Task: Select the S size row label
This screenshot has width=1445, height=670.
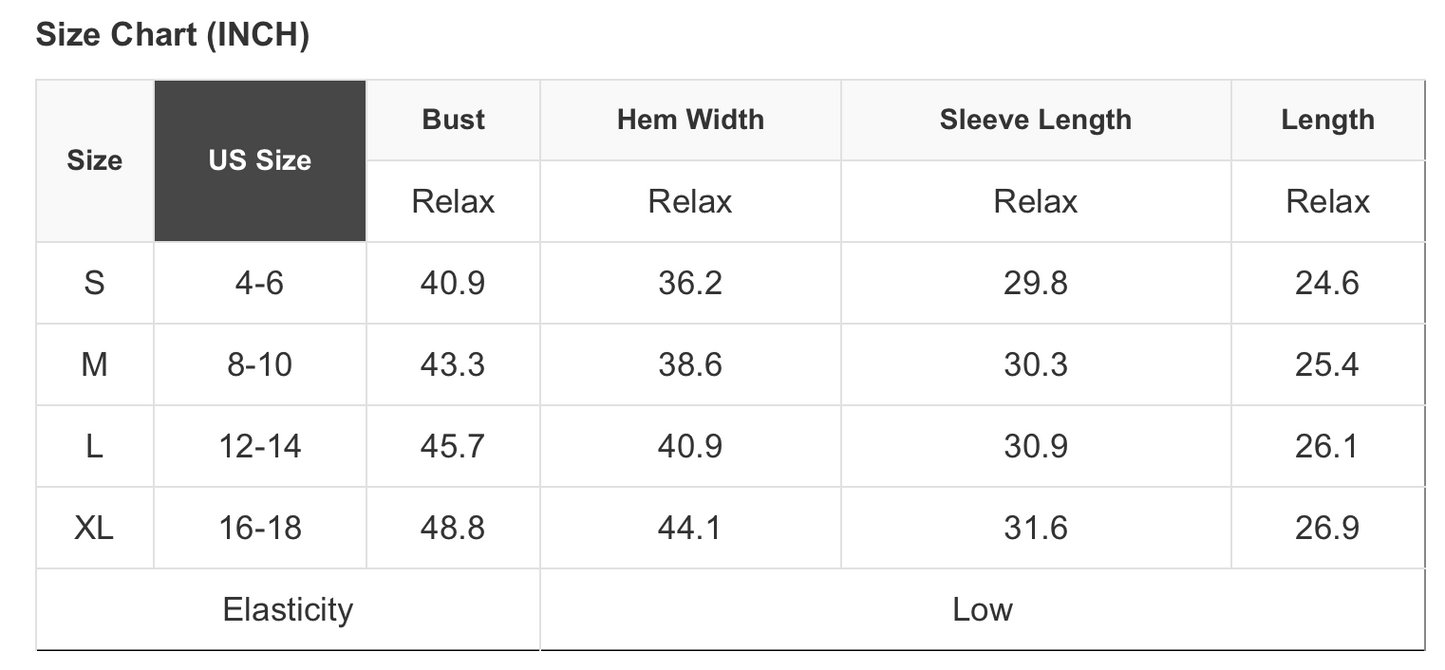Action: pos(95,283)
